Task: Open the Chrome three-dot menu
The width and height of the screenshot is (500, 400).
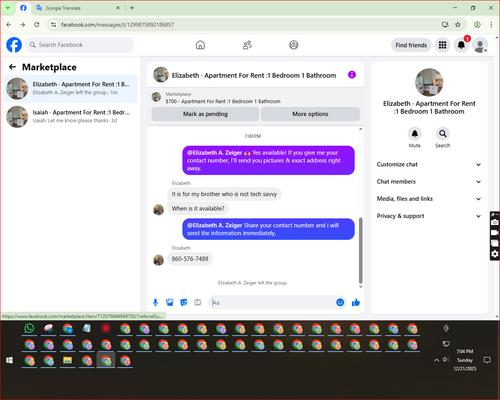Action: [x=491, y=25]
